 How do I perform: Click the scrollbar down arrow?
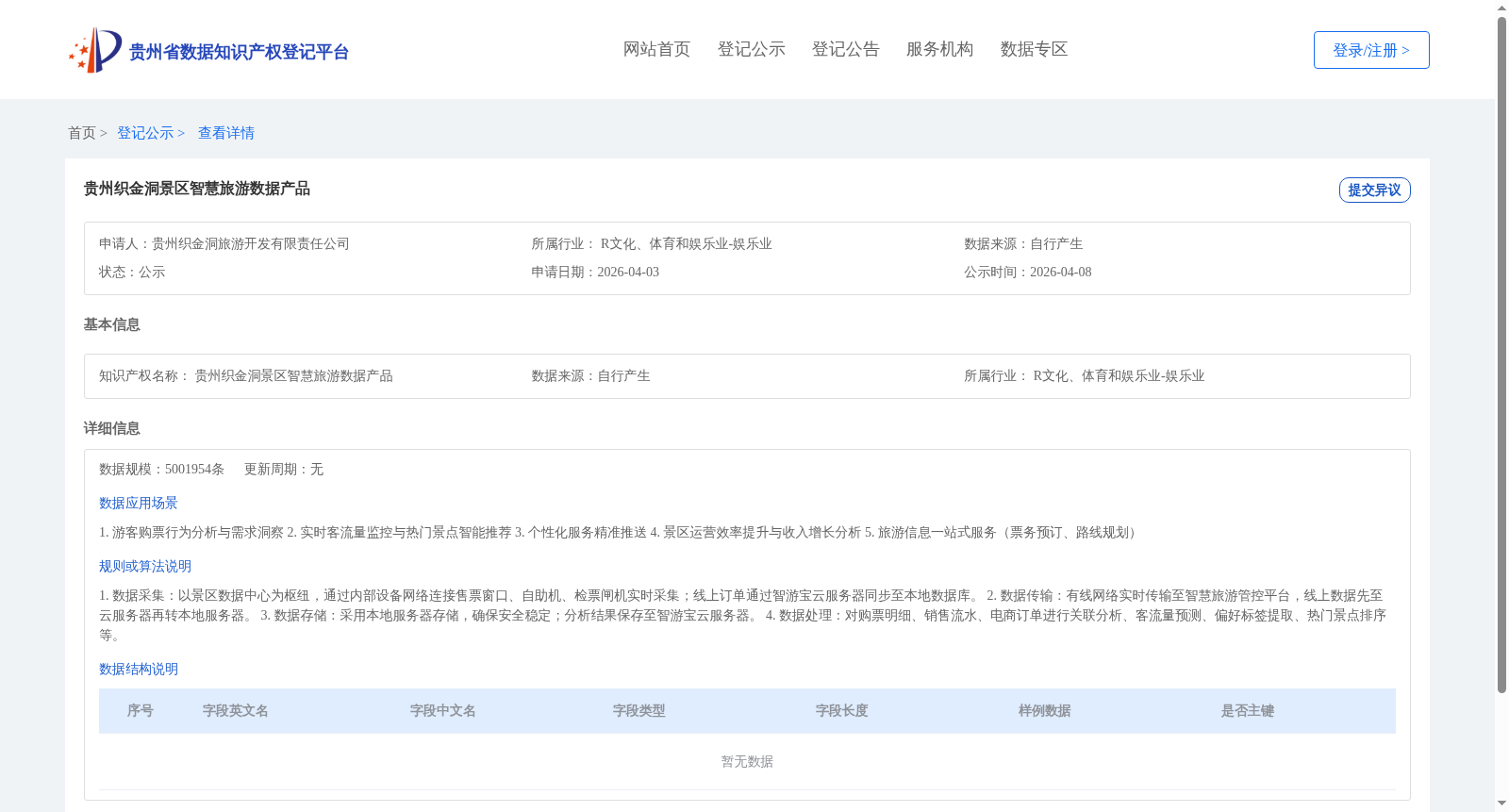1501,804
